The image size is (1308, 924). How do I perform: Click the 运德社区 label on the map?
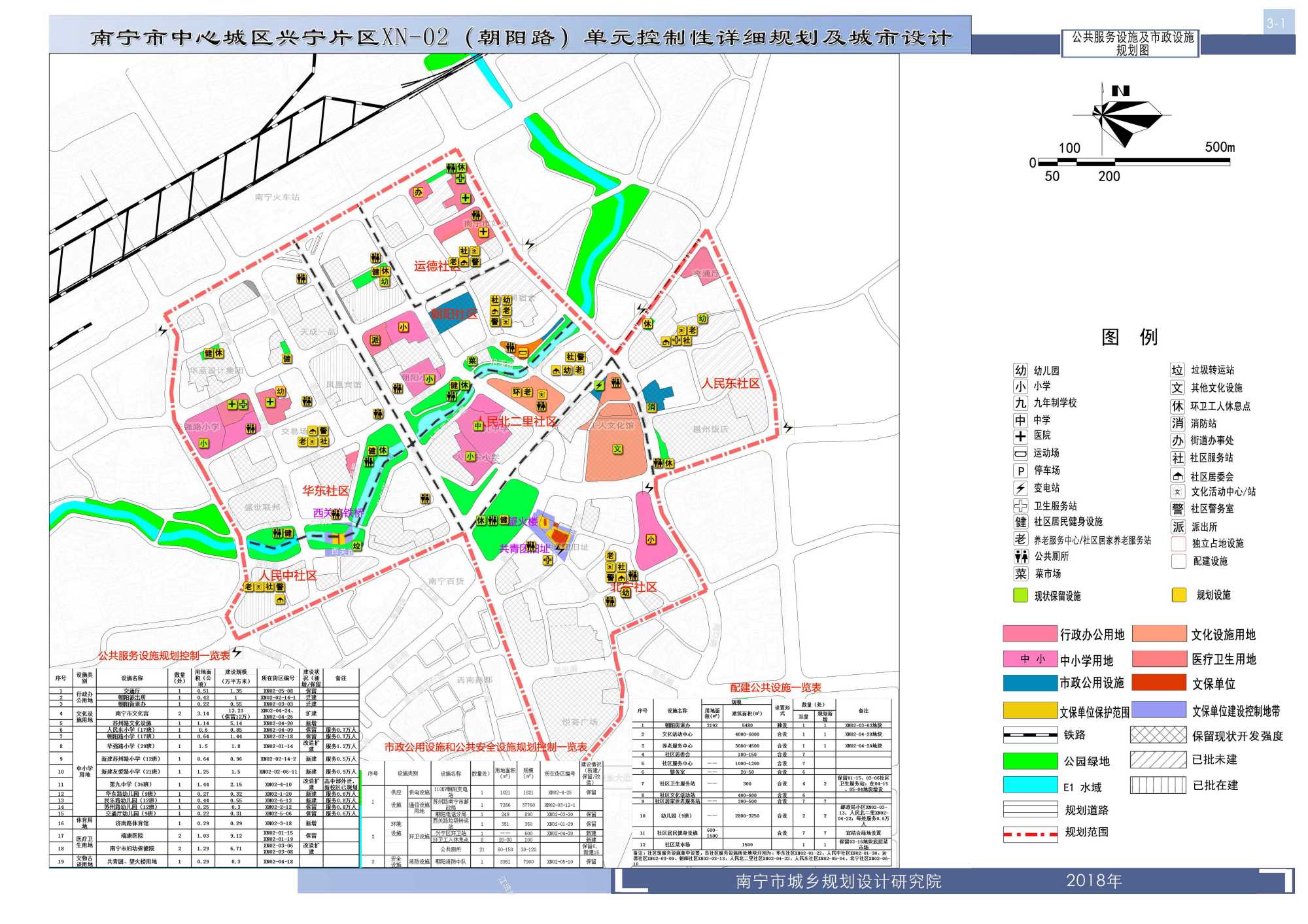(x=436, y=266)
